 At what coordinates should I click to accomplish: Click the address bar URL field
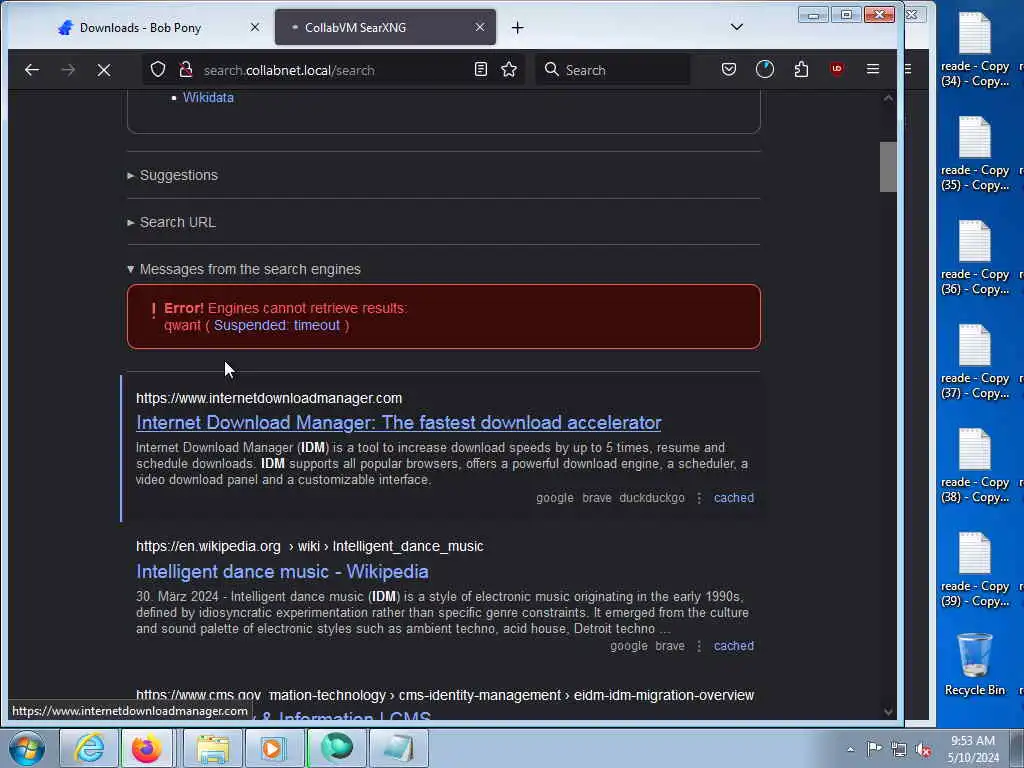(x=333, y=70)
